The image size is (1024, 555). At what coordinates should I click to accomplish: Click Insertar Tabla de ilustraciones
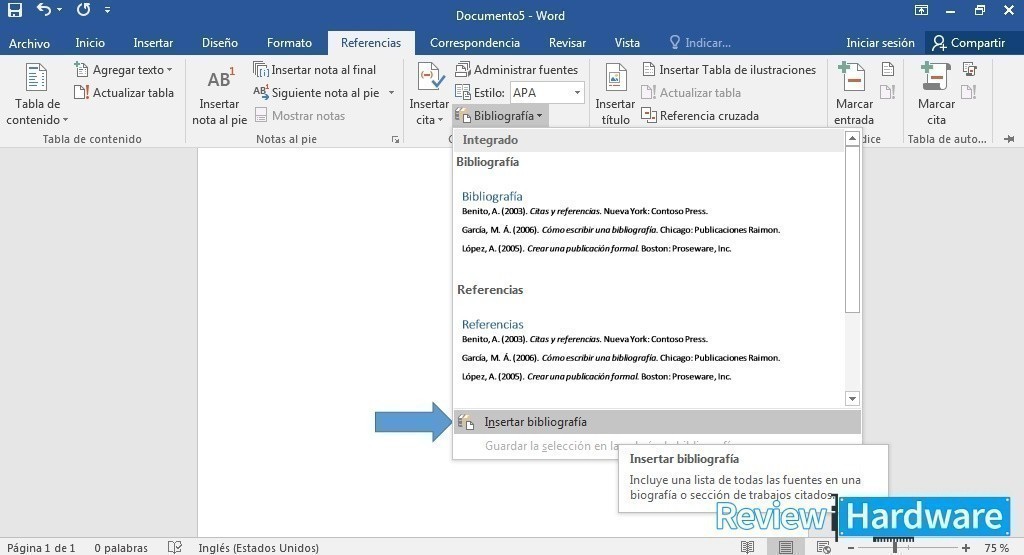coord(729,70)
